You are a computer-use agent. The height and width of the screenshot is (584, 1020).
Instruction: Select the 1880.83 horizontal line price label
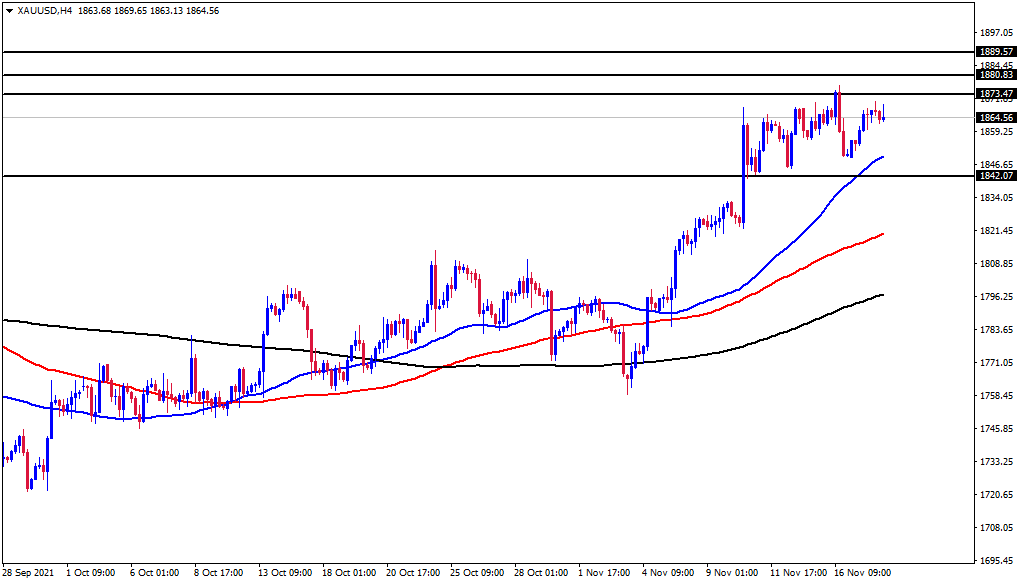pyautogui.click(x=997, y=75)
